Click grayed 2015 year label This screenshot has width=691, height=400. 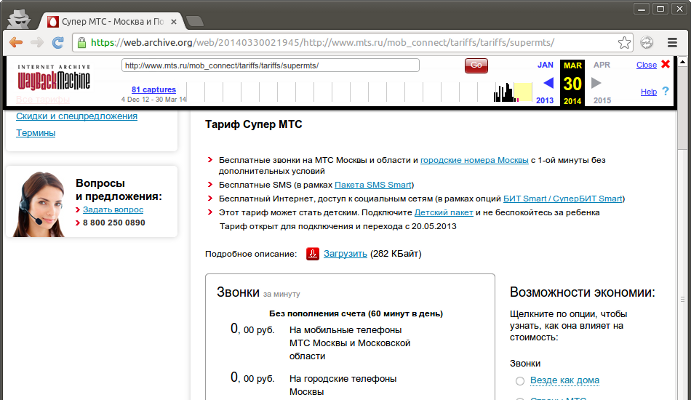[602, 100]
